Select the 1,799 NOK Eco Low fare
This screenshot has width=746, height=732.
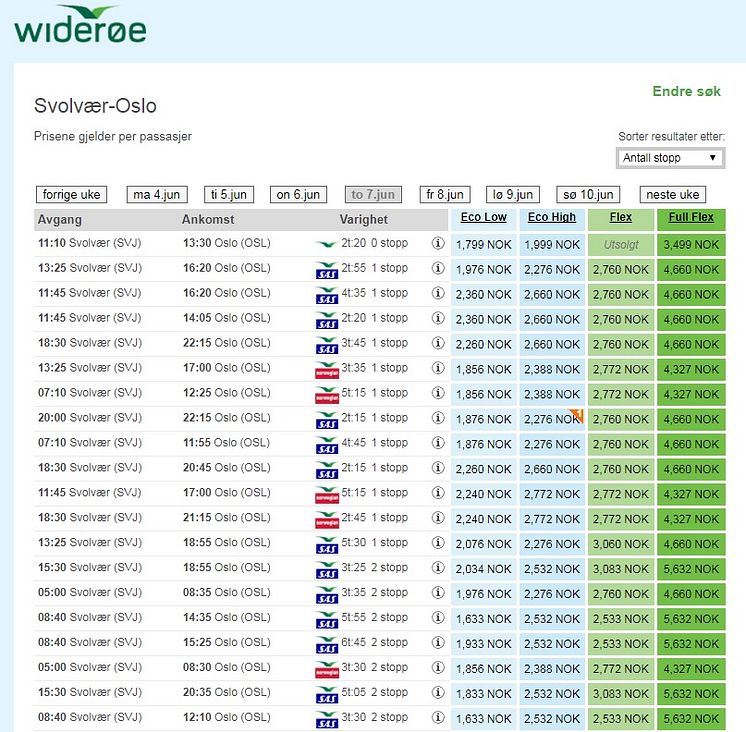point(483,244)
